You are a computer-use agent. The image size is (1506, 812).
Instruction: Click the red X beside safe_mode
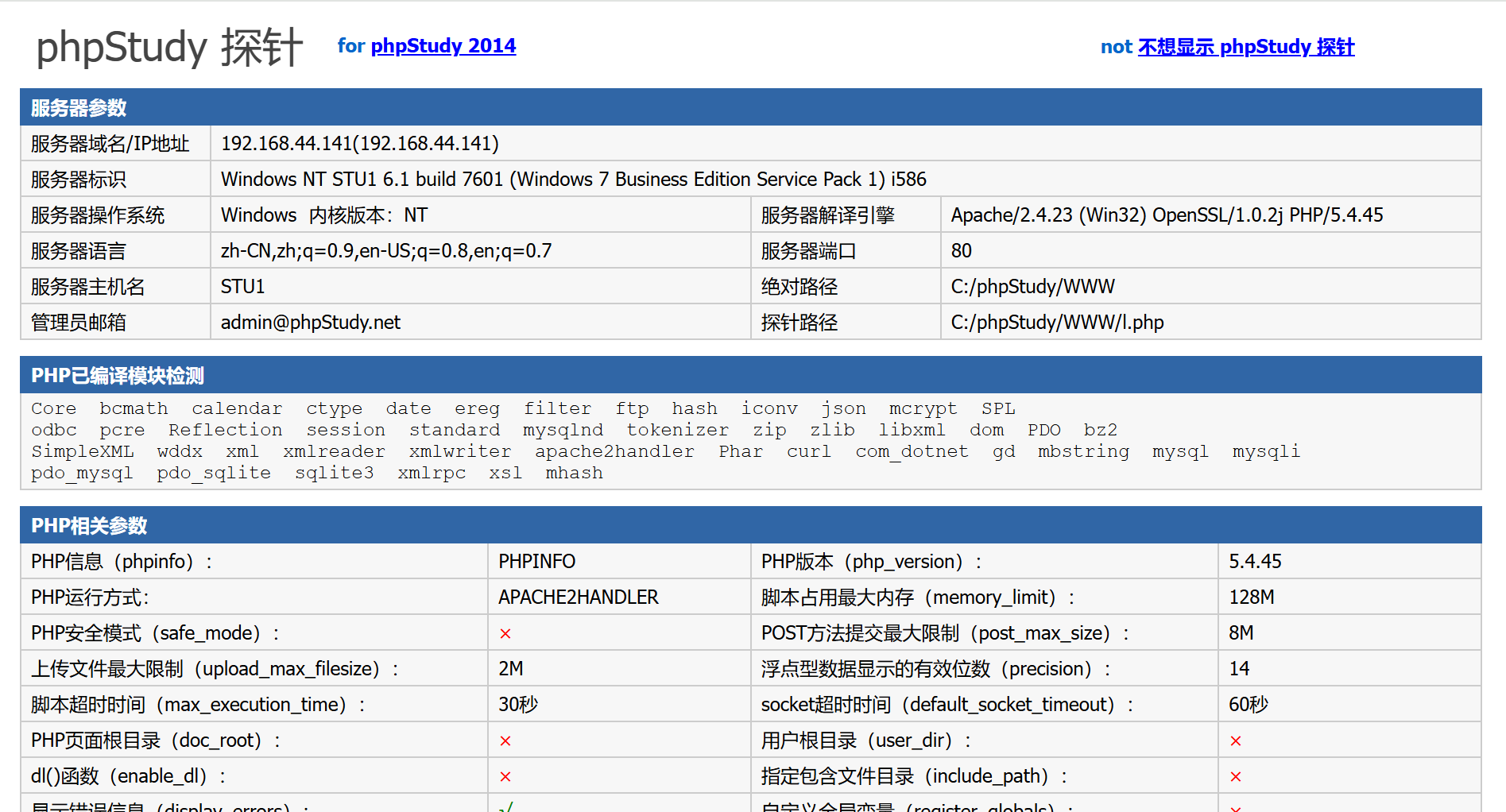coord(505,634)
